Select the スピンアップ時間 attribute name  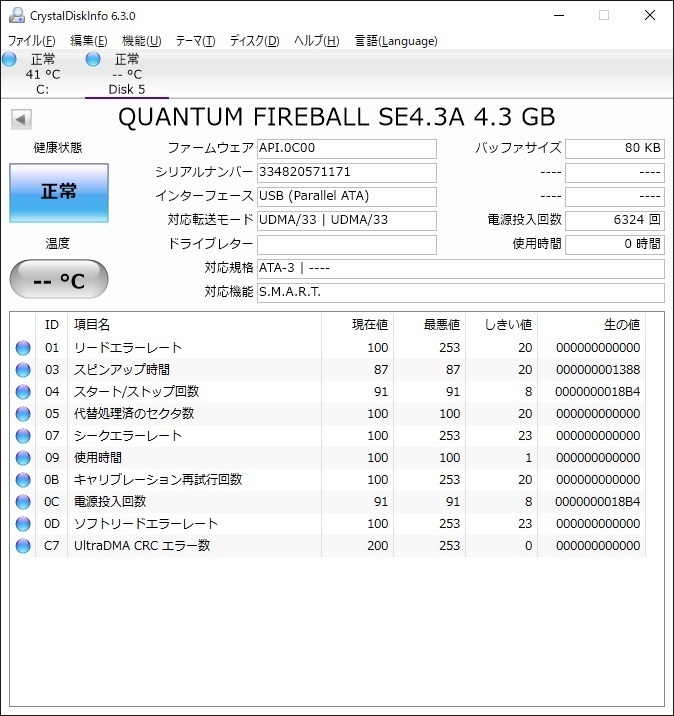pyautogui.click(x=122, y=369)
